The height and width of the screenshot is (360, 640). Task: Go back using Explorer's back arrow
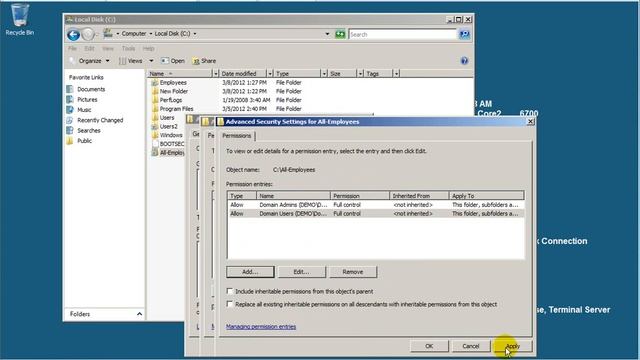click(x=73, y=35)
